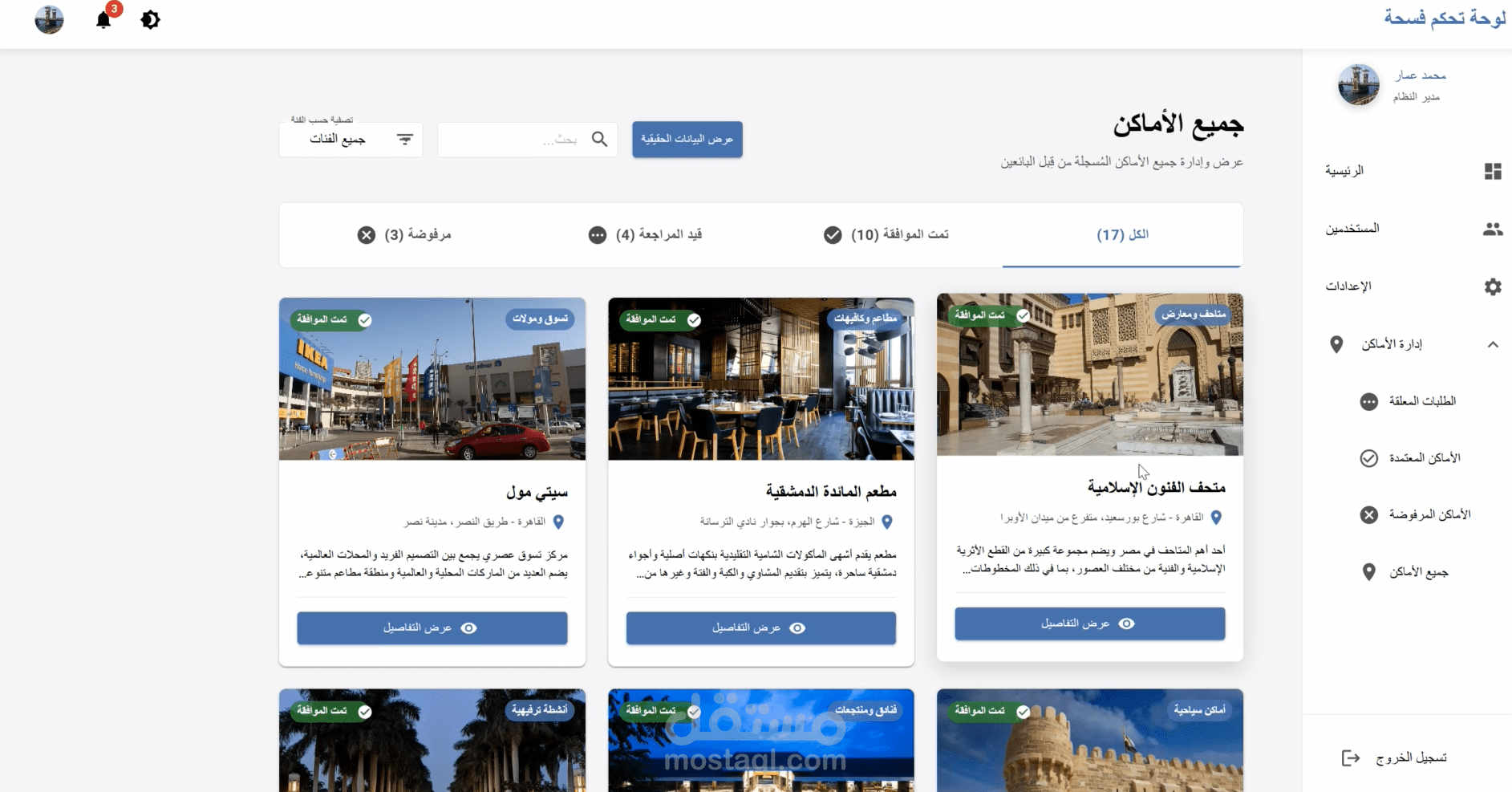Click عرض التفاصيل for متحف الفنون الإسلامية
Viewport: 1512px width, 792px height.
[x=1089, y=623]
